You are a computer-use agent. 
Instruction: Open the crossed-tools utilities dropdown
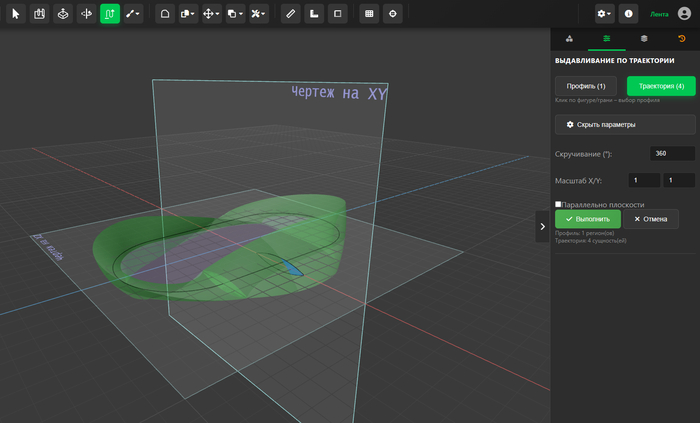pyautogui.click(x=258, y=14)
